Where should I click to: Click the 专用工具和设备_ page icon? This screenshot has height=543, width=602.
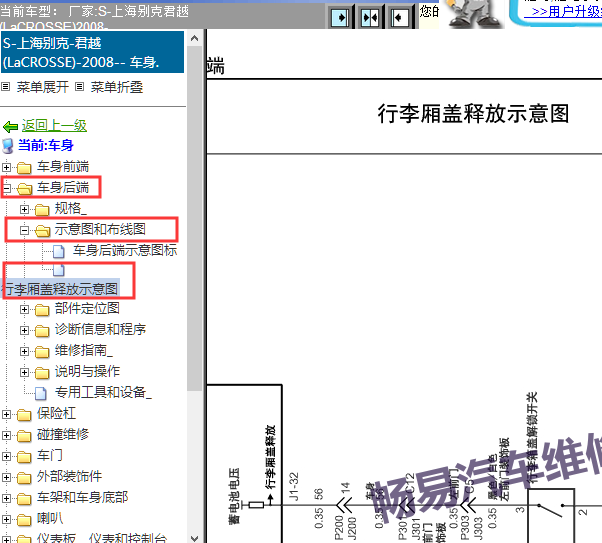click(x=41, y=393)
